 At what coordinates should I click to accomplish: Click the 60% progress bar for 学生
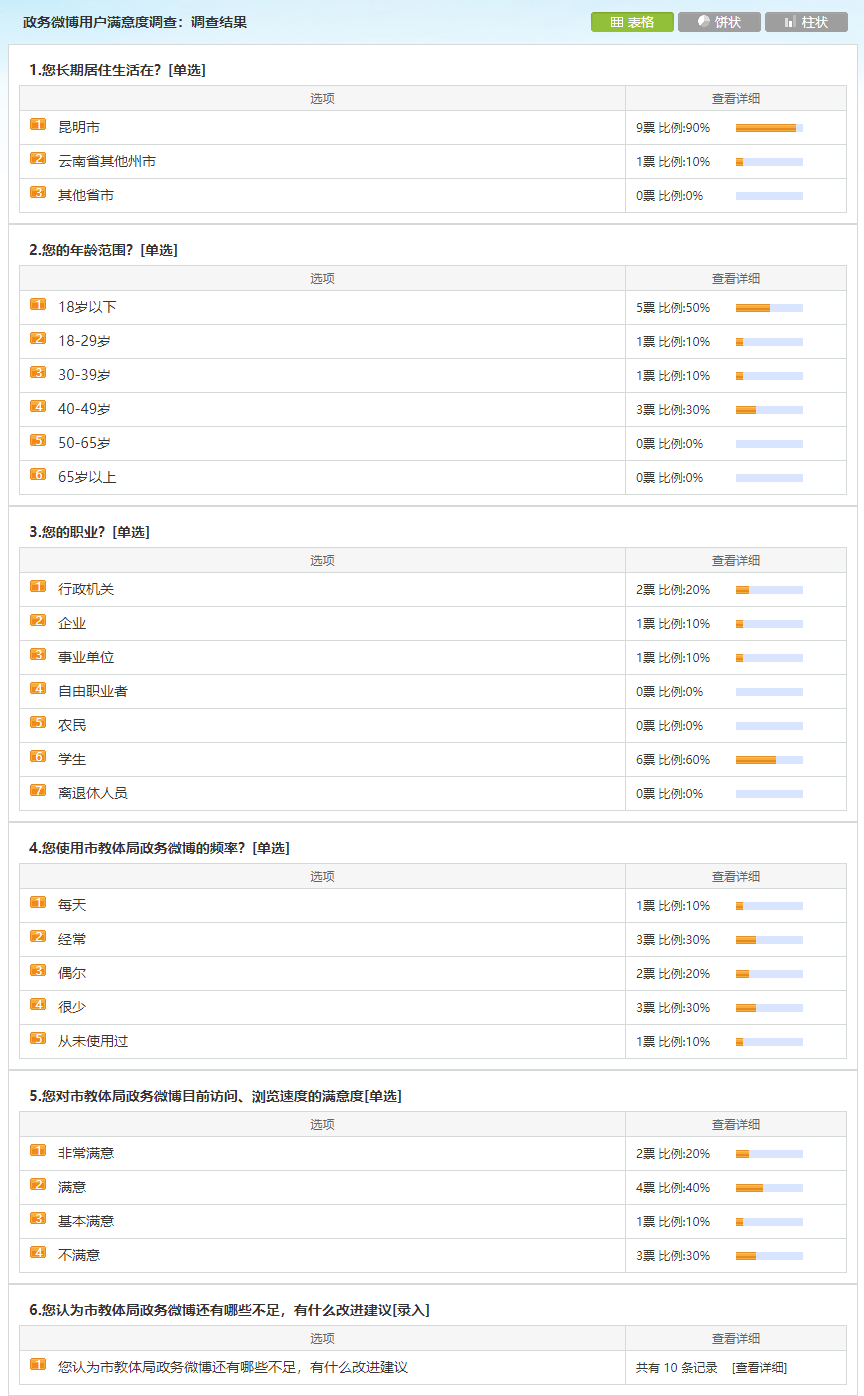click(769, 760)
